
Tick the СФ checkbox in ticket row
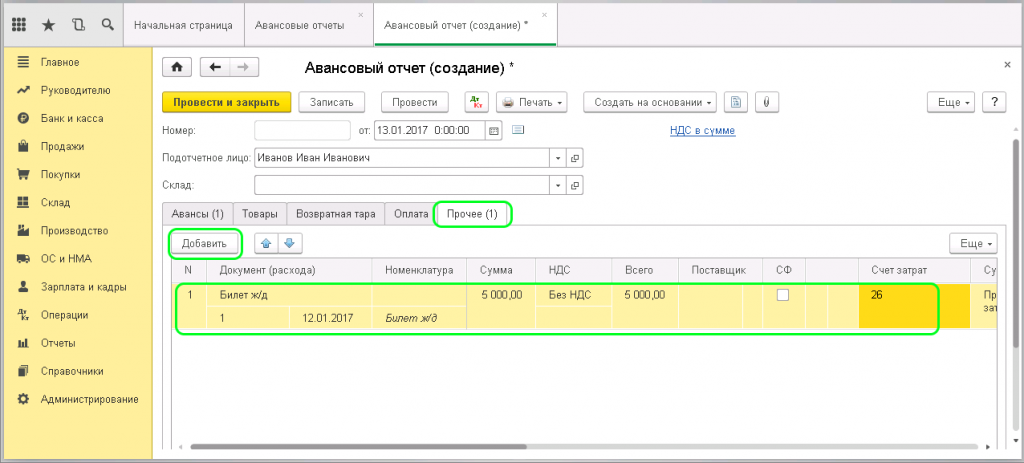[783, 295]
